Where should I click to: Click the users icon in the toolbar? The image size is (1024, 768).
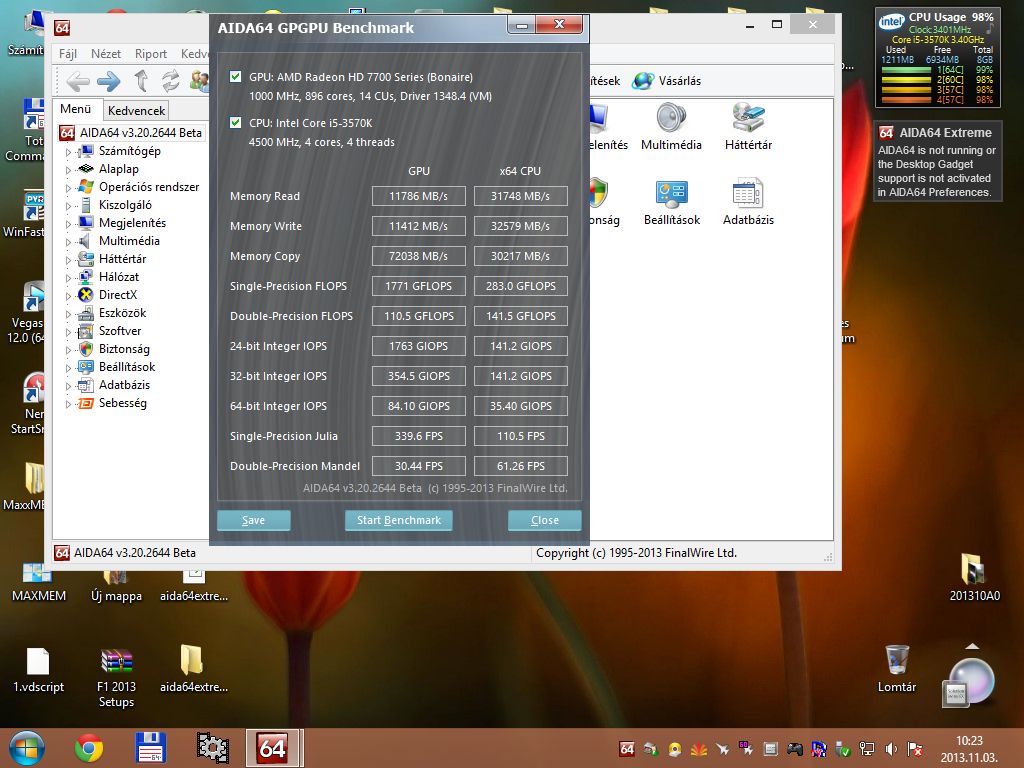(199, 81)
